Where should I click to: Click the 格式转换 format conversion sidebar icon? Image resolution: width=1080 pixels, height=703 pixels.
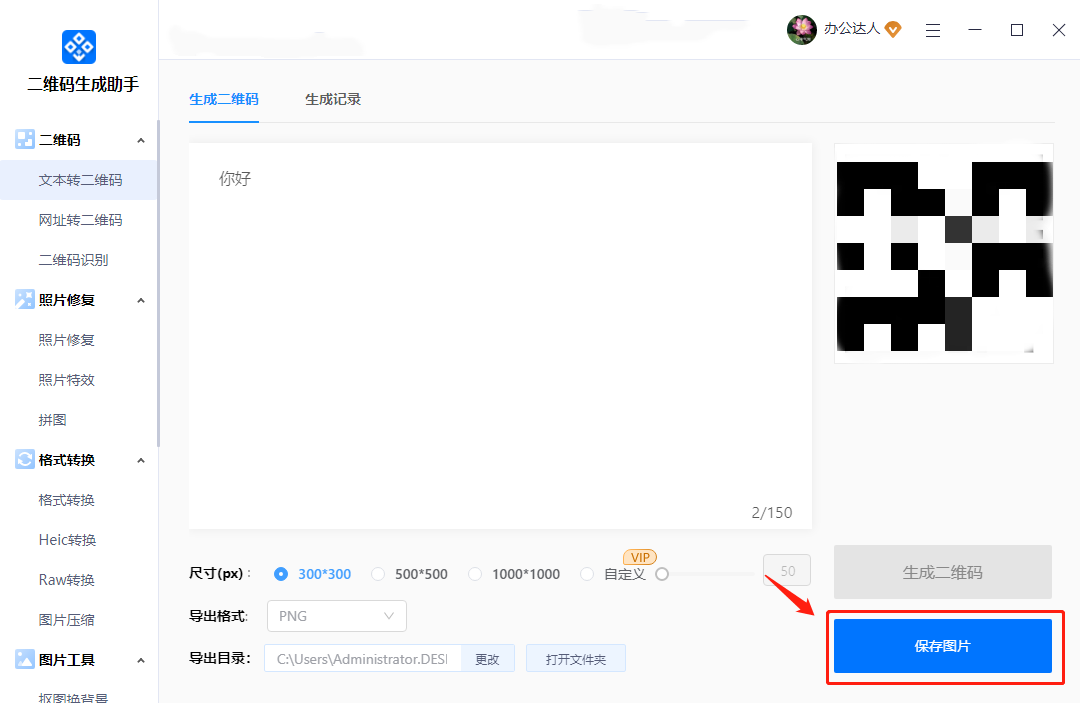pyautogui.click(x=24, y=459)
